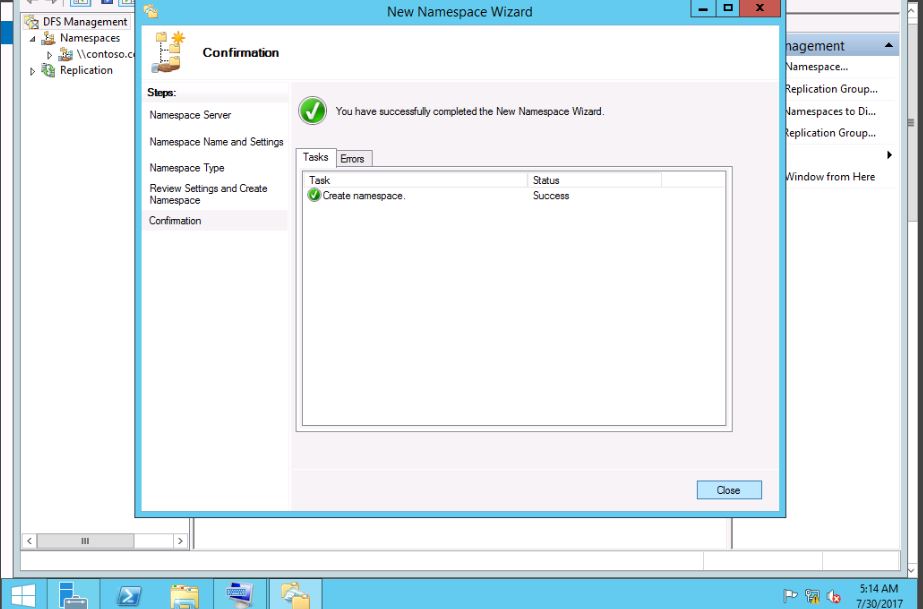Select the 'Create namespace.' task row text
The image size is (923, 609).
click(364, 196)
